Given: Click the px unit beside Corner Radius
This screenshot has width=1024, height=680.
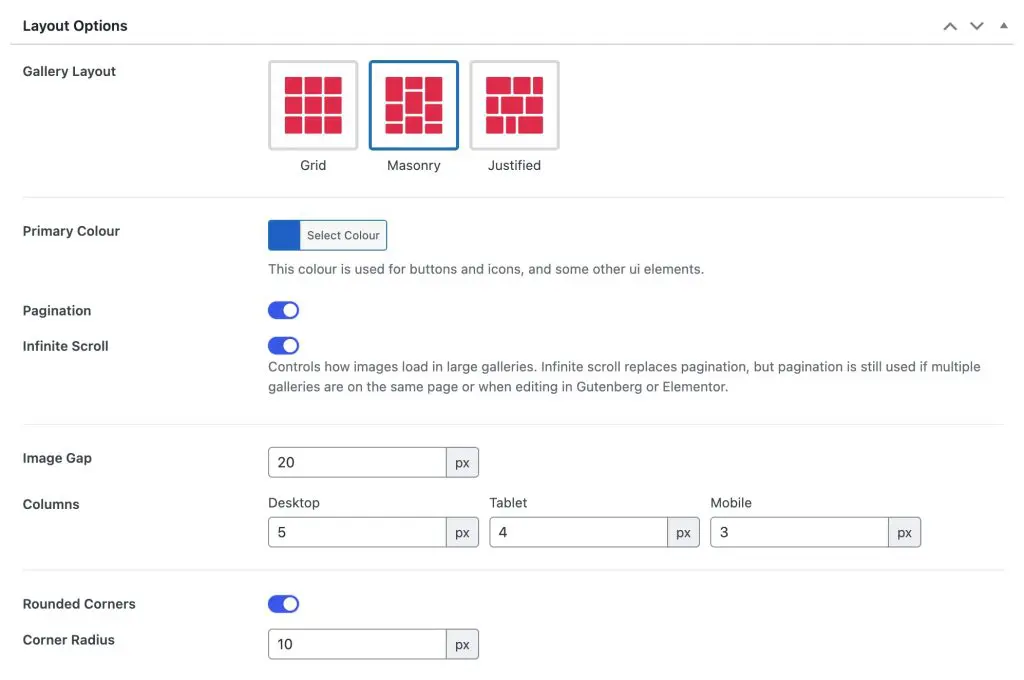Looking at the screenshot, I should coord(462,644).
